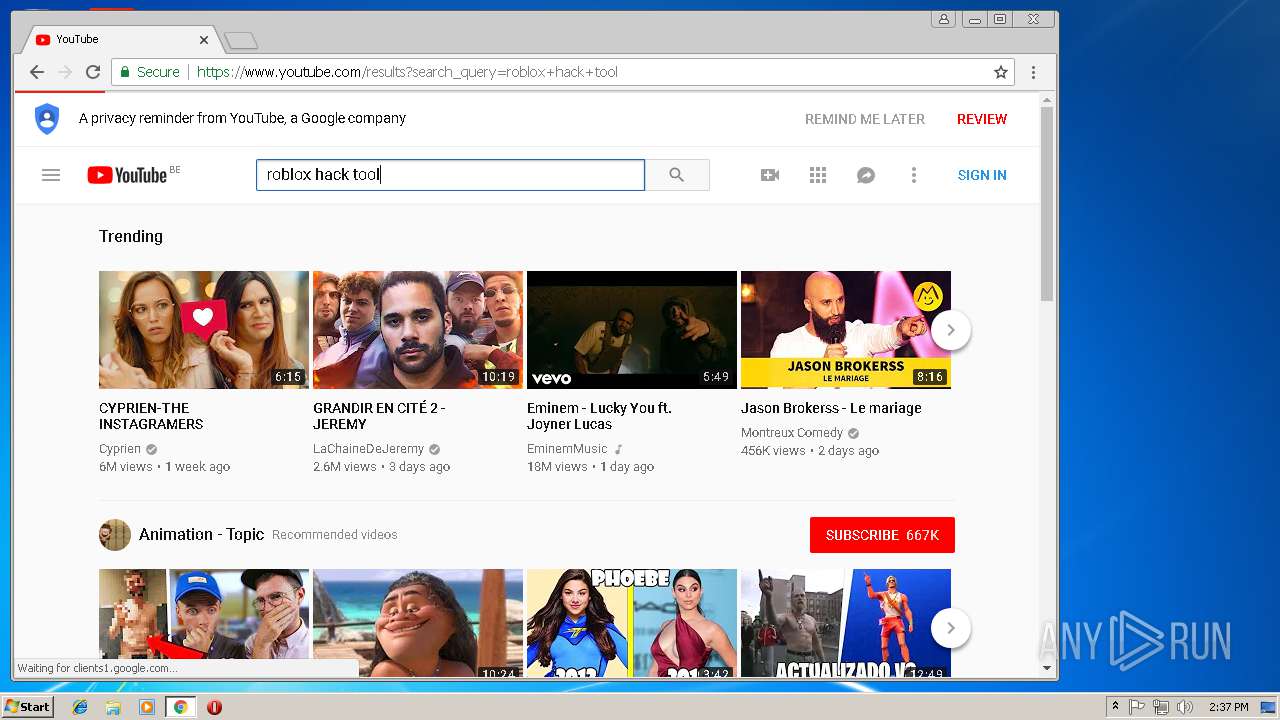Click the Animation - Topic channel avatar
Screen dimensions: 1280x720
pos(115,535)
